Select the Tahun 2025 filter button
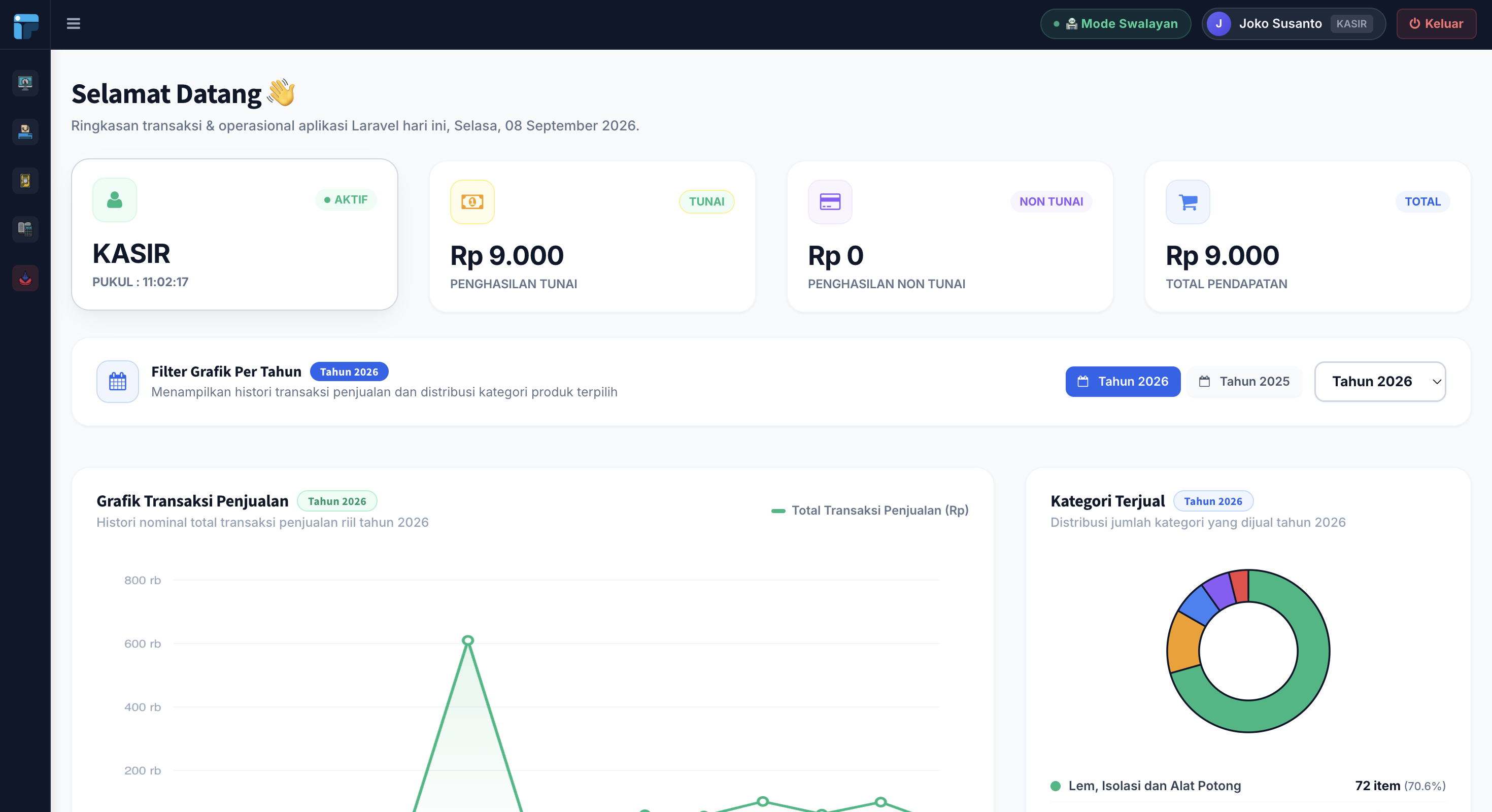The height and width of the screenshot is (812, 1492). [1244, 382]
